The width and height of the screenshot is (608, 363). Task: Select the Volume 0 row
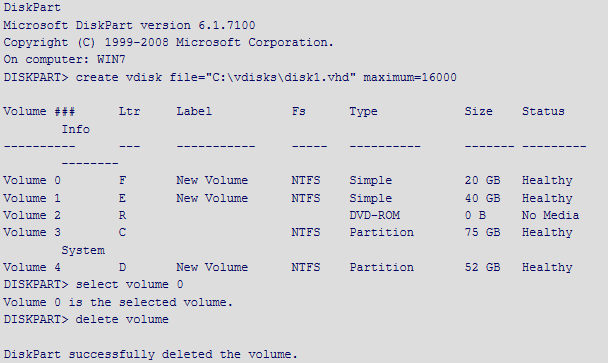288,180
